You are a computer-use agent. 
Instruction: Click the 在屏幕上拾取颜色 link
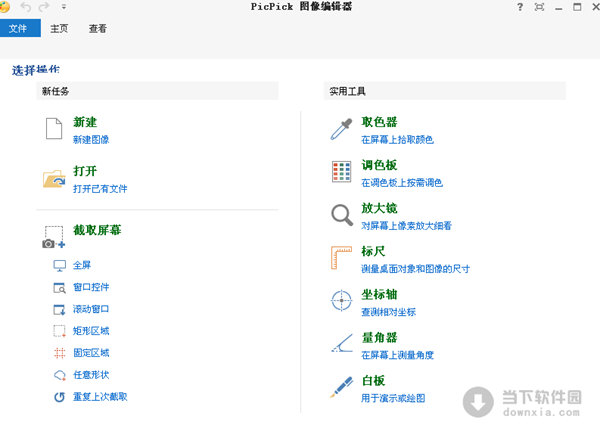tap(398, 140)
